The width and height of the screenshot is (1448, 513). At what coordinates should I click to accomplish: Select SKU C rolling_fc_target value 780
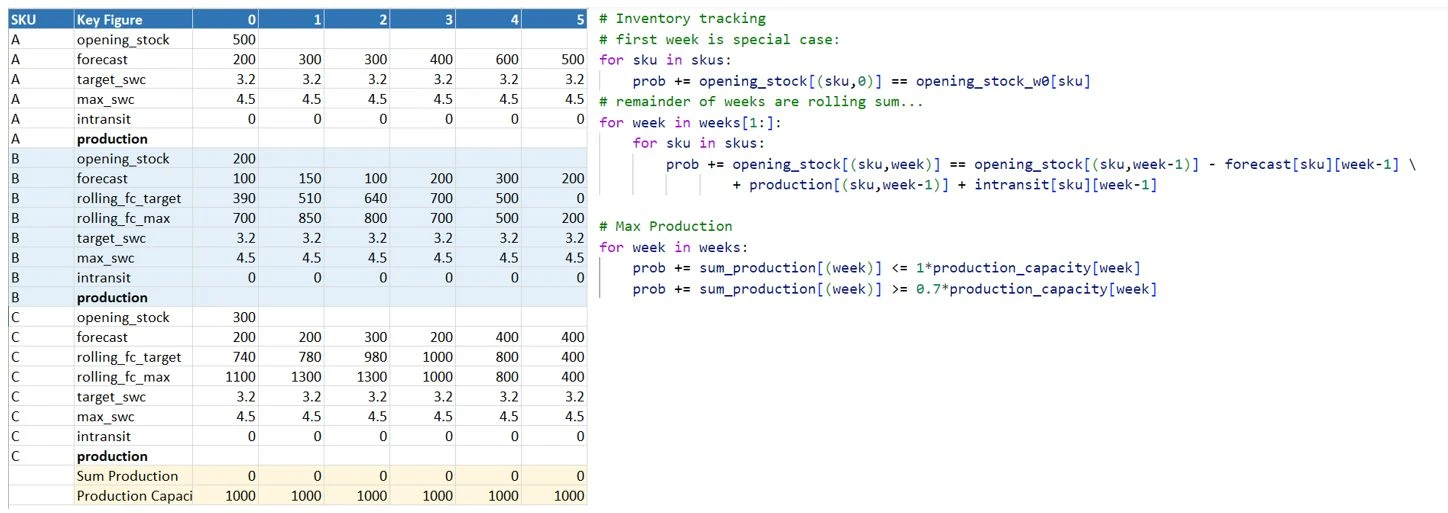(291, 357)
